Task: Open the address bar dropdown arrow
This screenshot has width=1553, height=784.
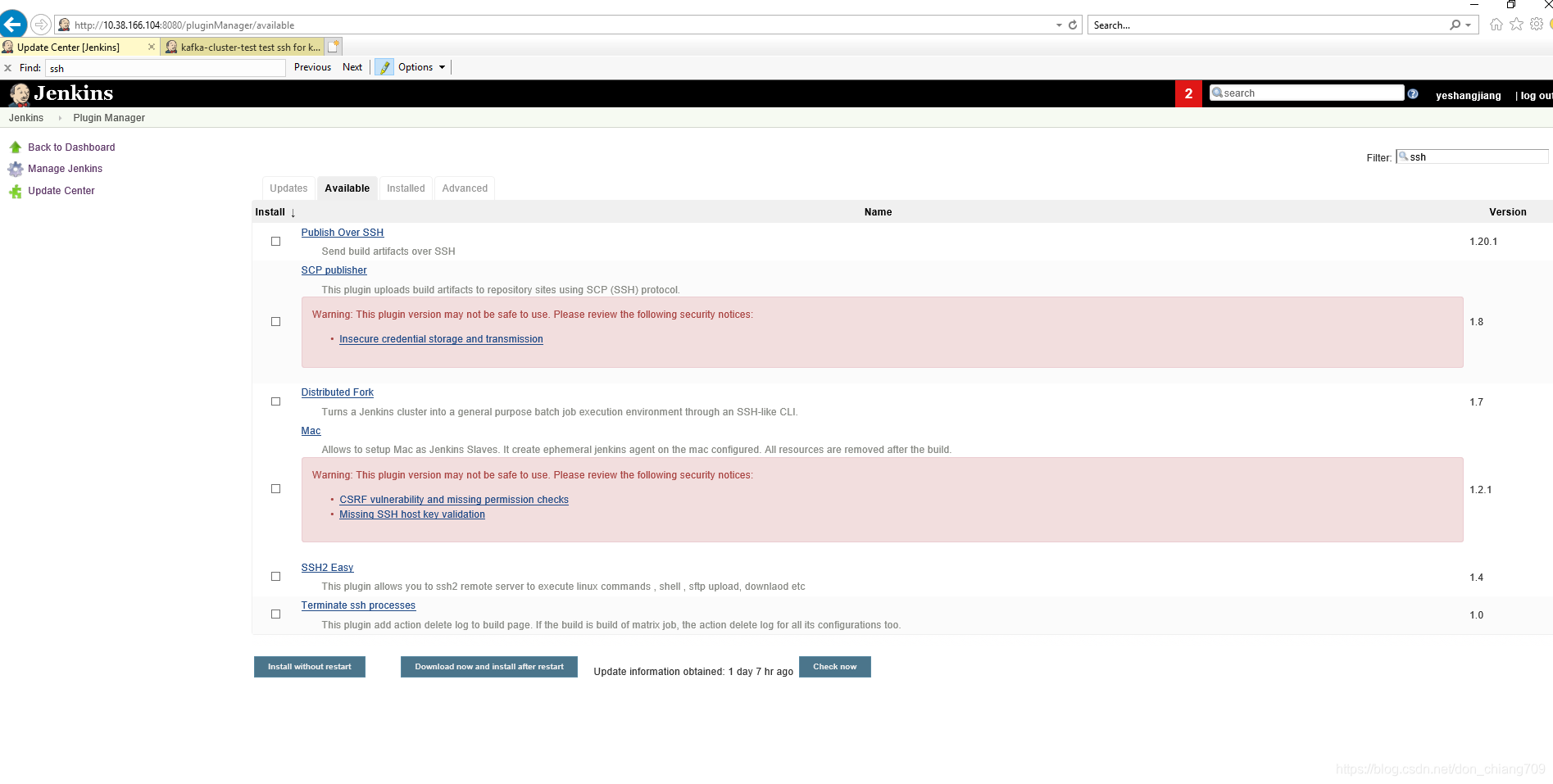Action: pos(1059,25)
